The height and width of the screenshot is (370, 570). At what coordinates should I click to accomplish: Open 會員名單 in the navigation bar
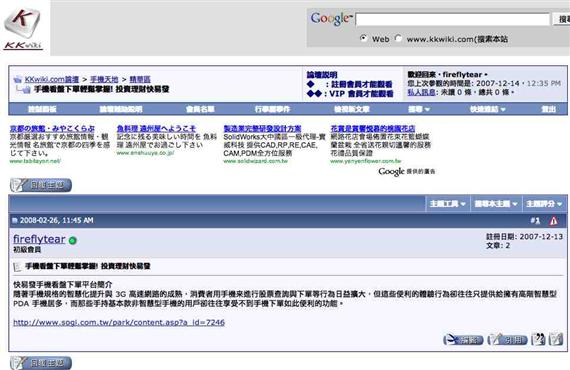[200, 109]
